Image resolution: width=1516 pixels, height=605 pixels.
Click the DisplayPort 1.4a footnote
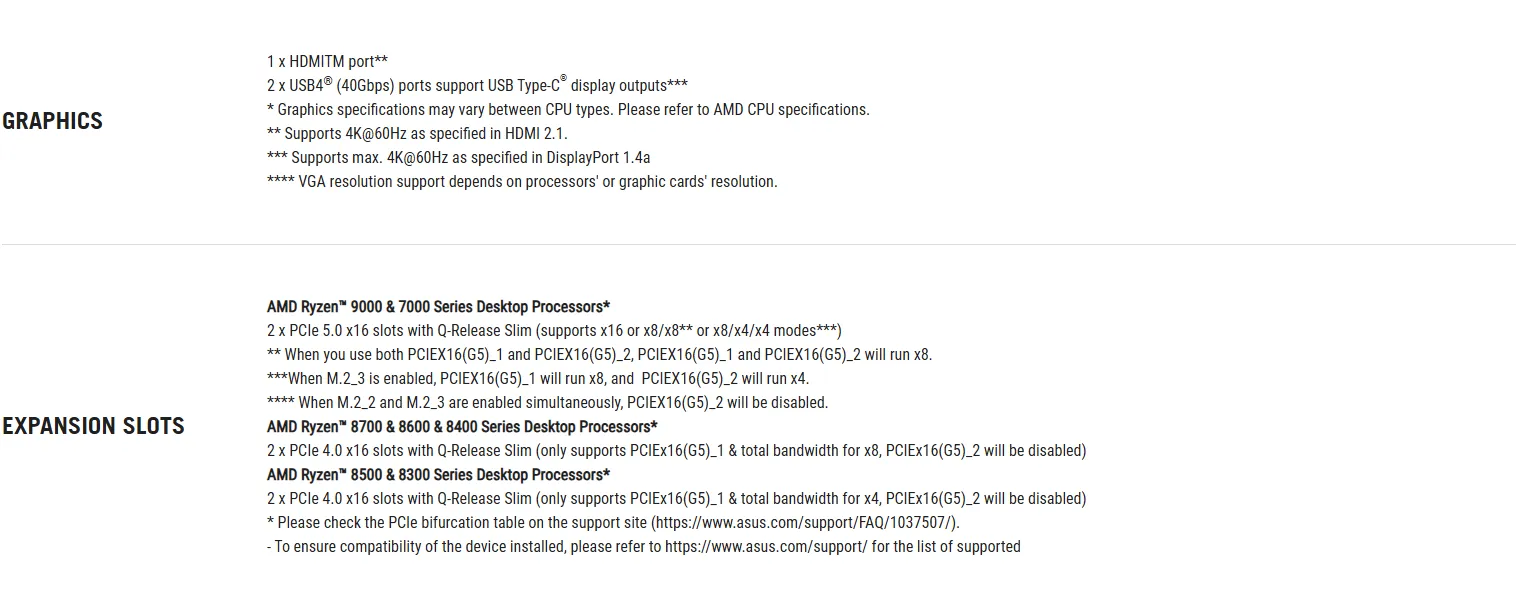[x=459, y=158]
